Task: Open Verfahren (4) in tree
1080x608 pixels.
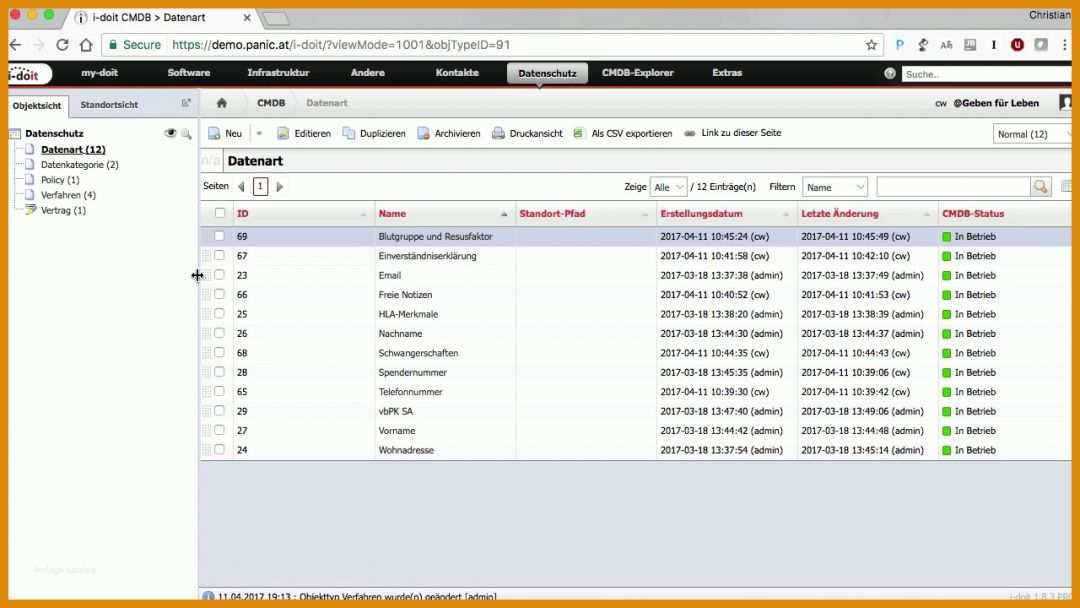Action: click(68, 195)
